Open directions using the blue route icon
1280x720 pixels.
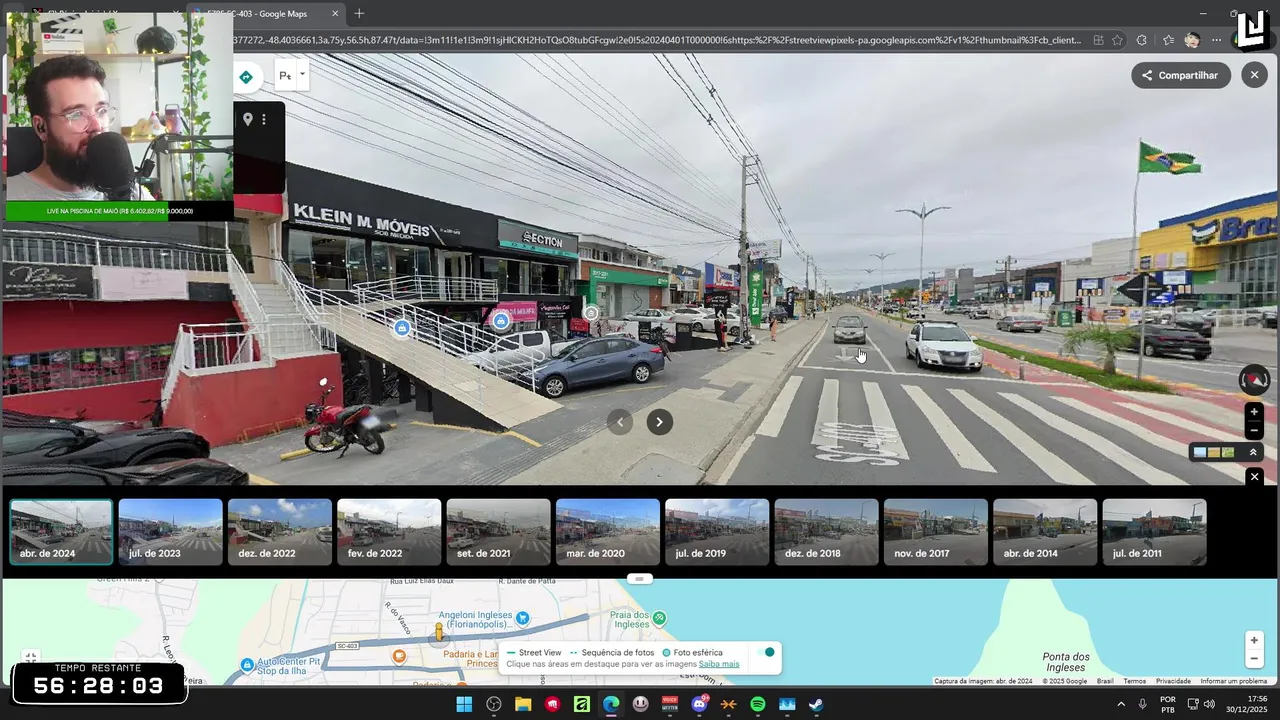(246, 77)
